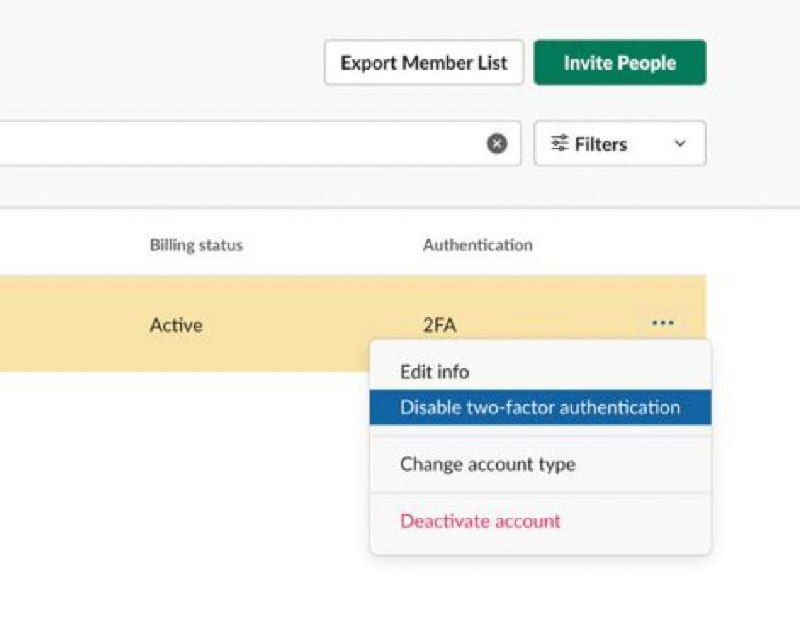Click the 2FA authentication value
This screenshot has height=628, width=800.
(x=440, y=325)
